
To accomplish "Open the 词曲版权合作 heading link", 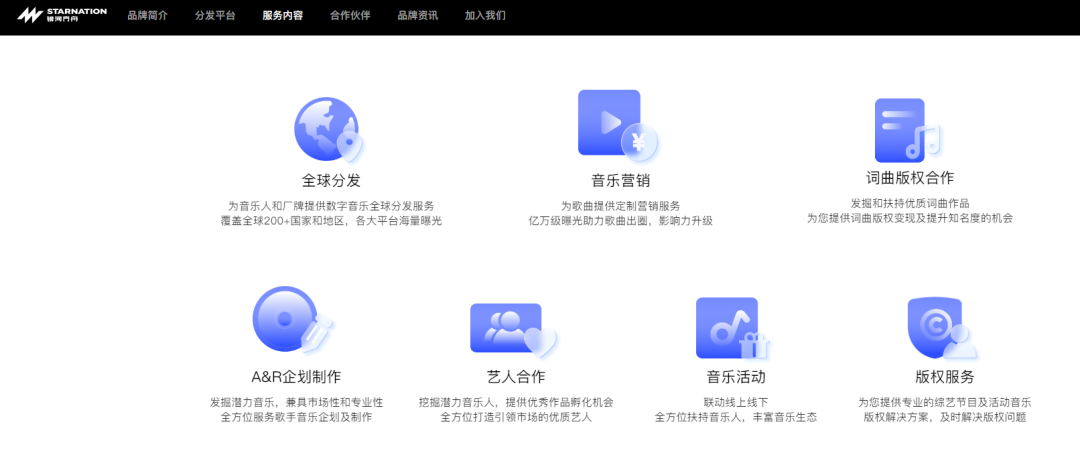I will (x=909, y=178).
